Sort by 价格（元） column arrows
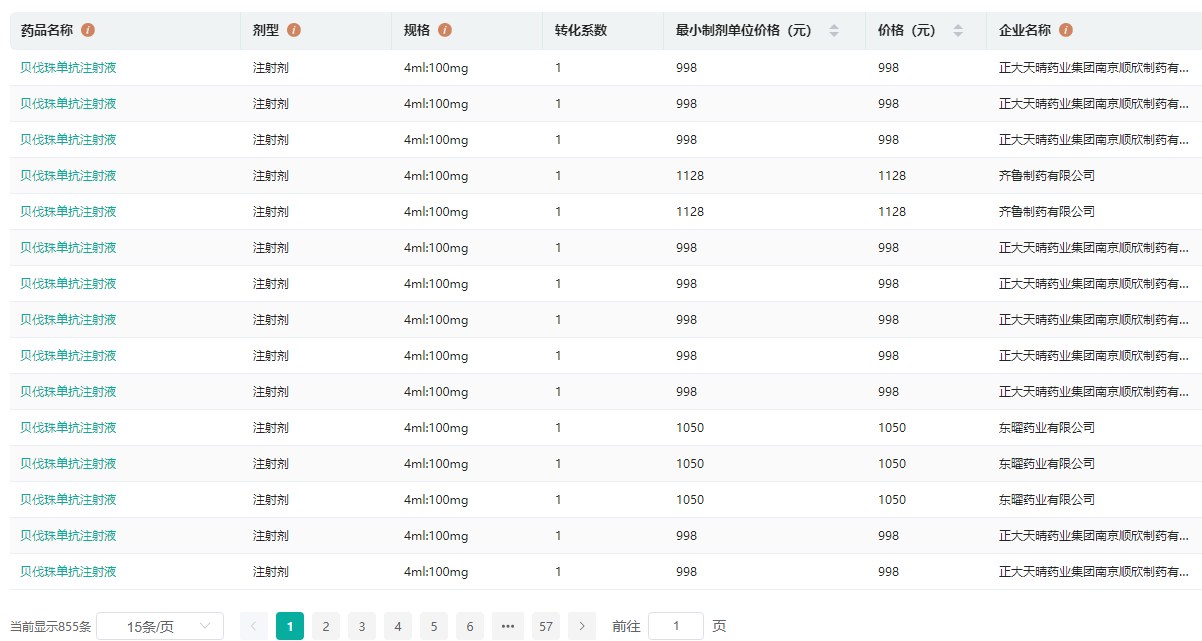Screen dimensions: 1202x641 (x=958, y=30)
